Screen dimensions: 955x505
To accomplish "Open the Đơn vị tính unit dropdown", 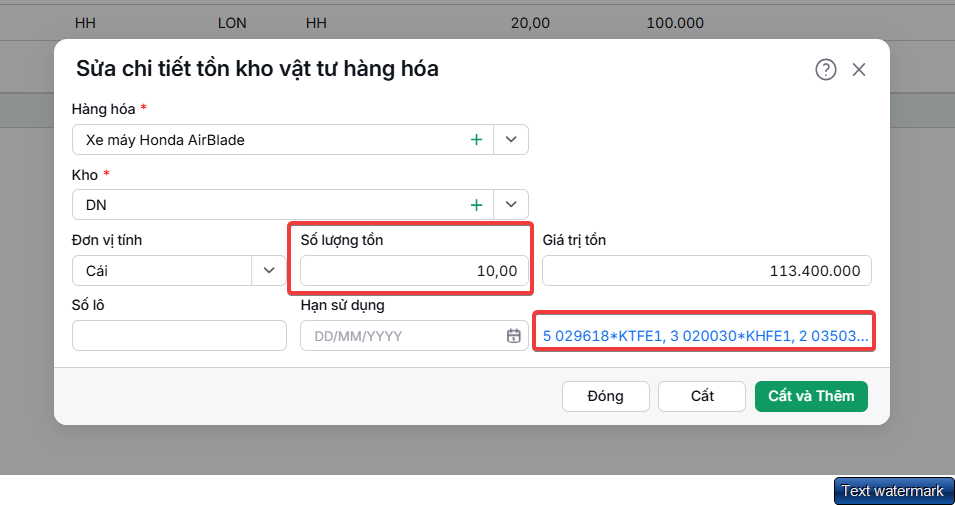I will pyautogui.click(x=269, y=270).
